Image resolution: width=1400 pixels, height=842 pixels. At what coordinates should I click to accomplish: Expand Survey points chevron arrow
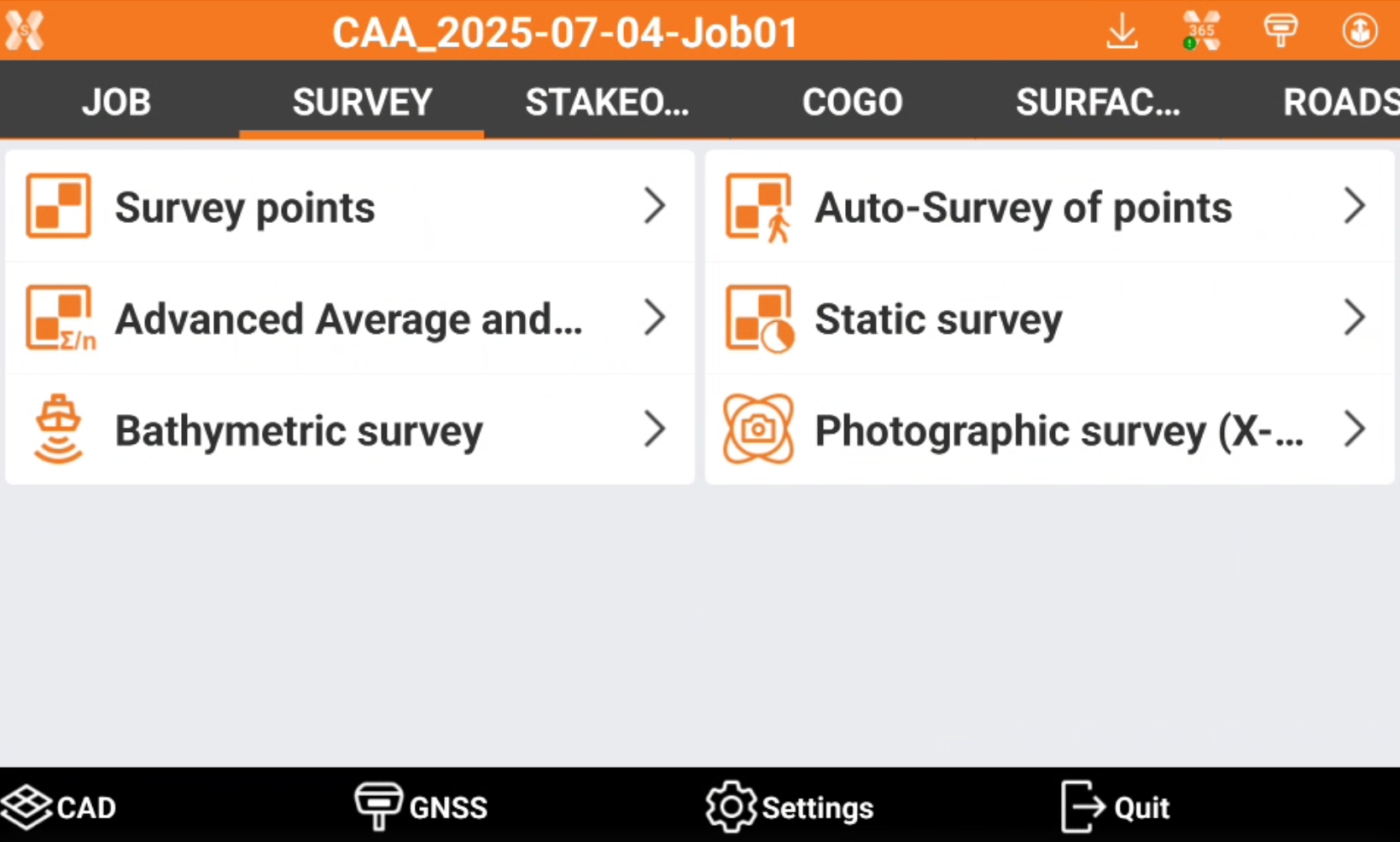click(654, 206)
